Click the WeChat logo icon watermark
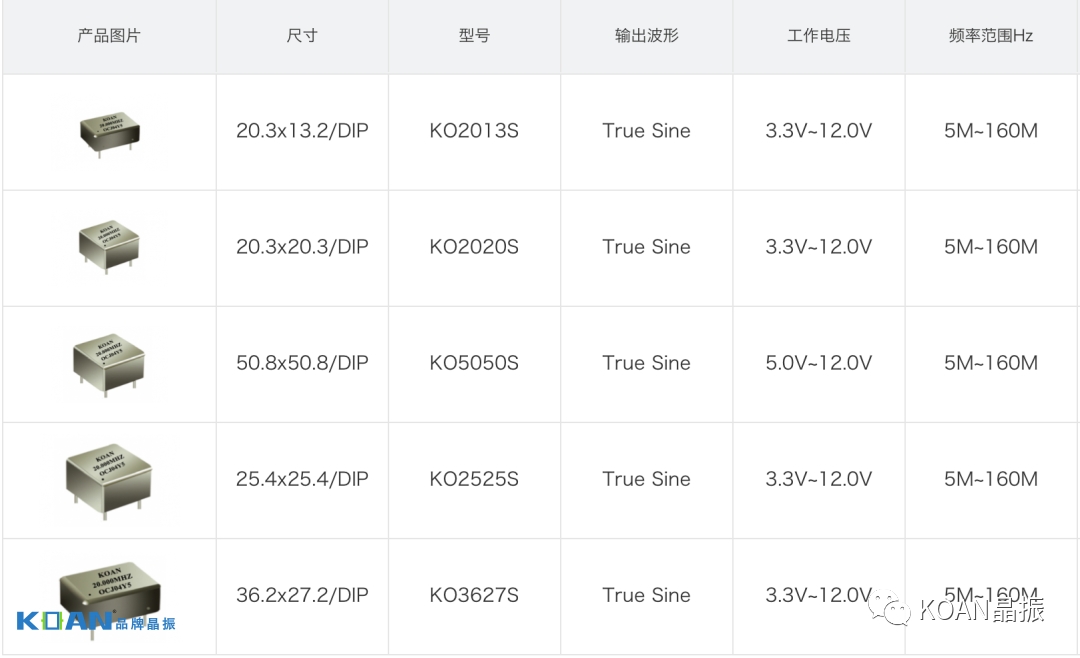The image size is (1080, 658). click(890, 606)
